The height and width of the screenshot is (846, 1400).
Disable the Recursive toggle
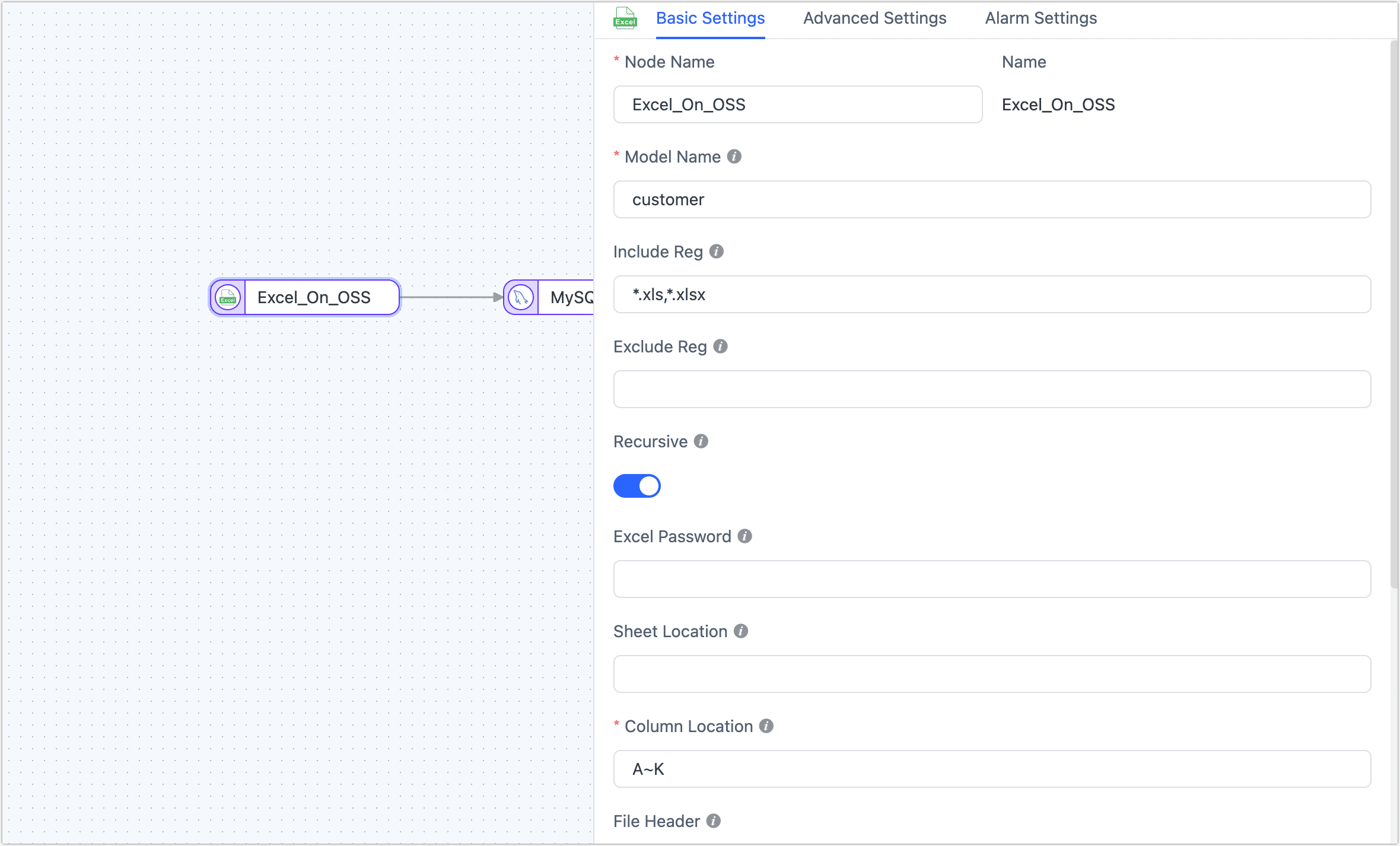click(637, 485)
